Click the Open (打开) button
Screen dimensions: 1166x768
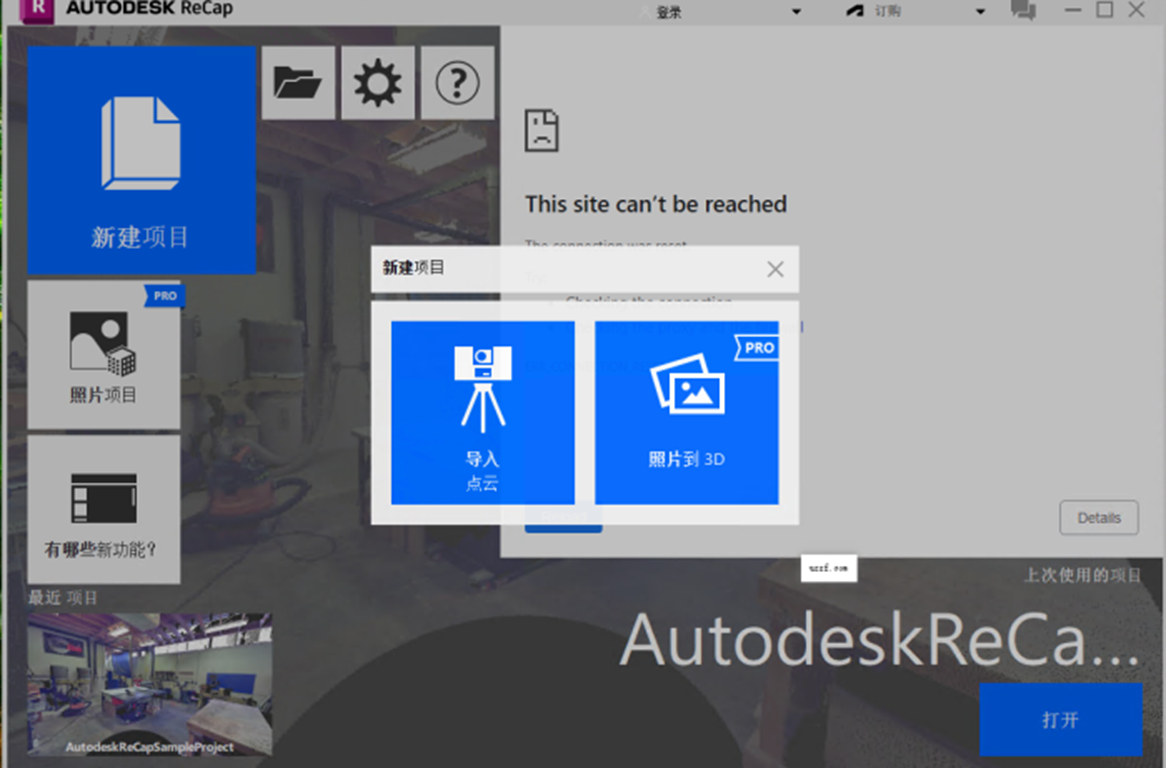click(1060, 719)
